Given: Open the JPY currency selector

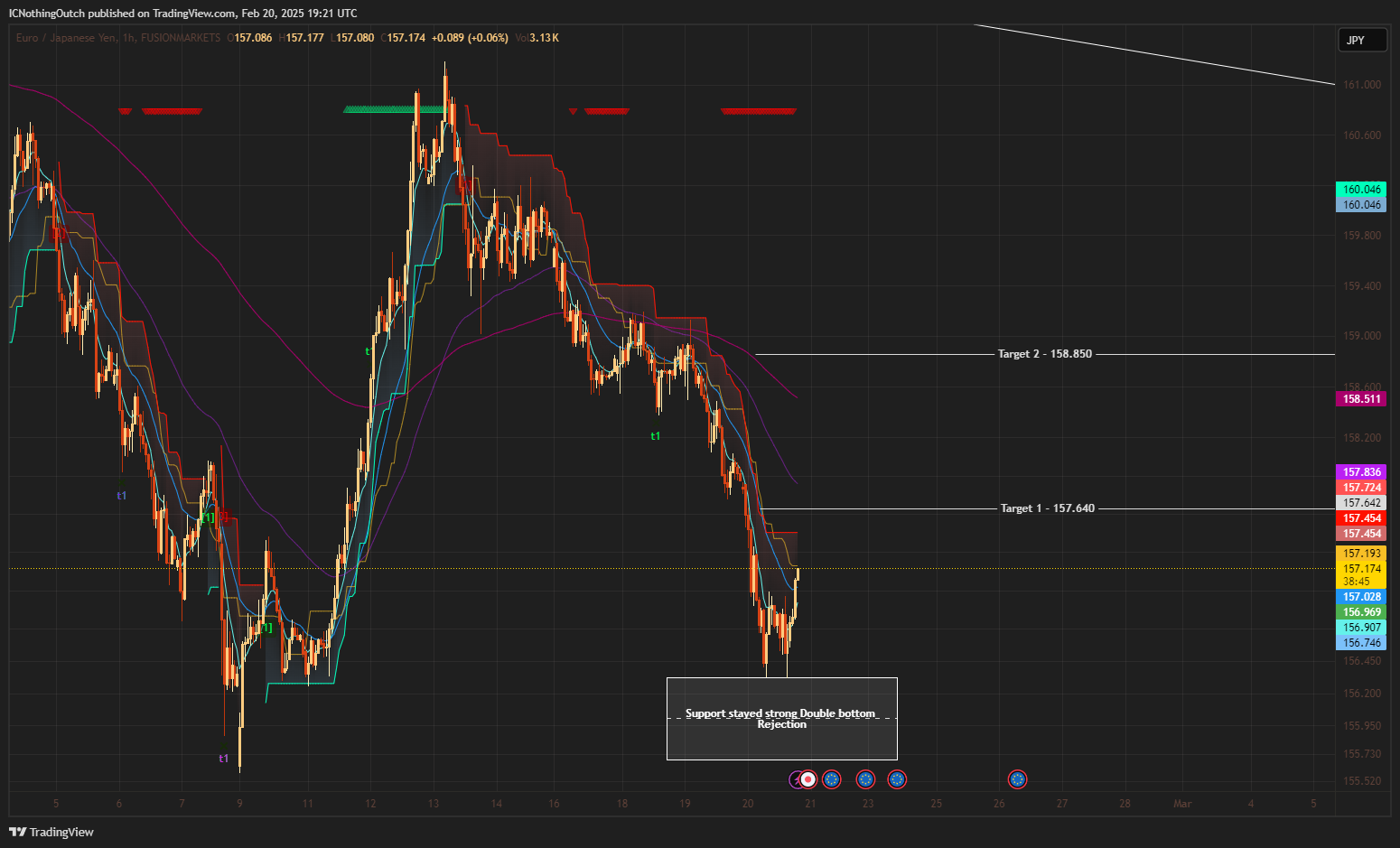Looking at the screenshot, I should (1362, 40).
